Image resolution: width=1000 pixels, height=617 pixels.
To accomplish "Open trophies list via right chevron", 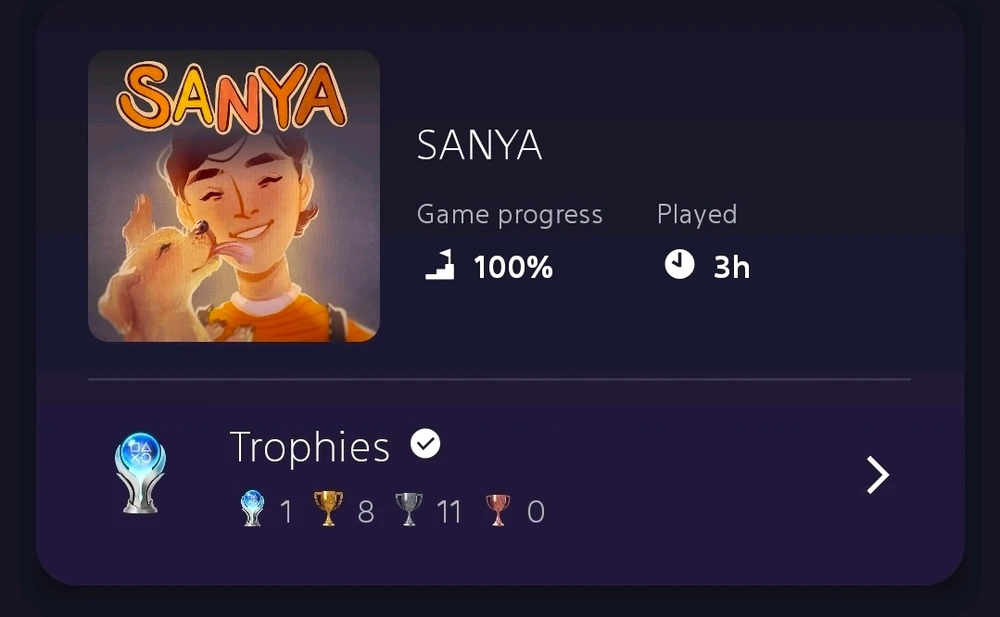I will coord(877,475).
